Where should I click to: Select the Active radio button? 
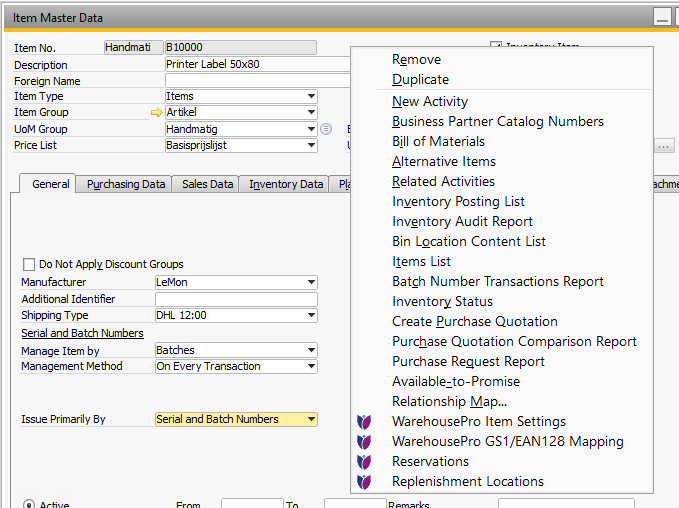[28, 505]
